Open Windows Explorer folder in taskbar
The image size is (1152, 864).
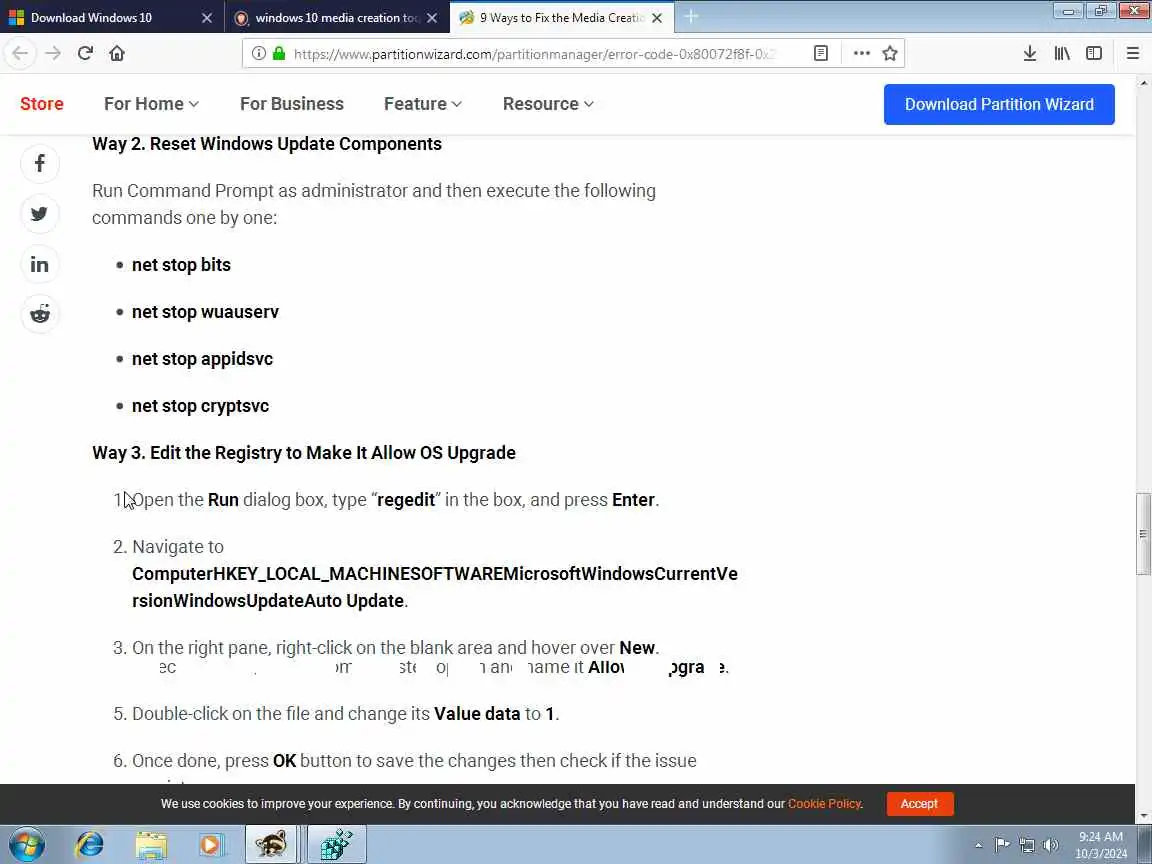point(151,845)
